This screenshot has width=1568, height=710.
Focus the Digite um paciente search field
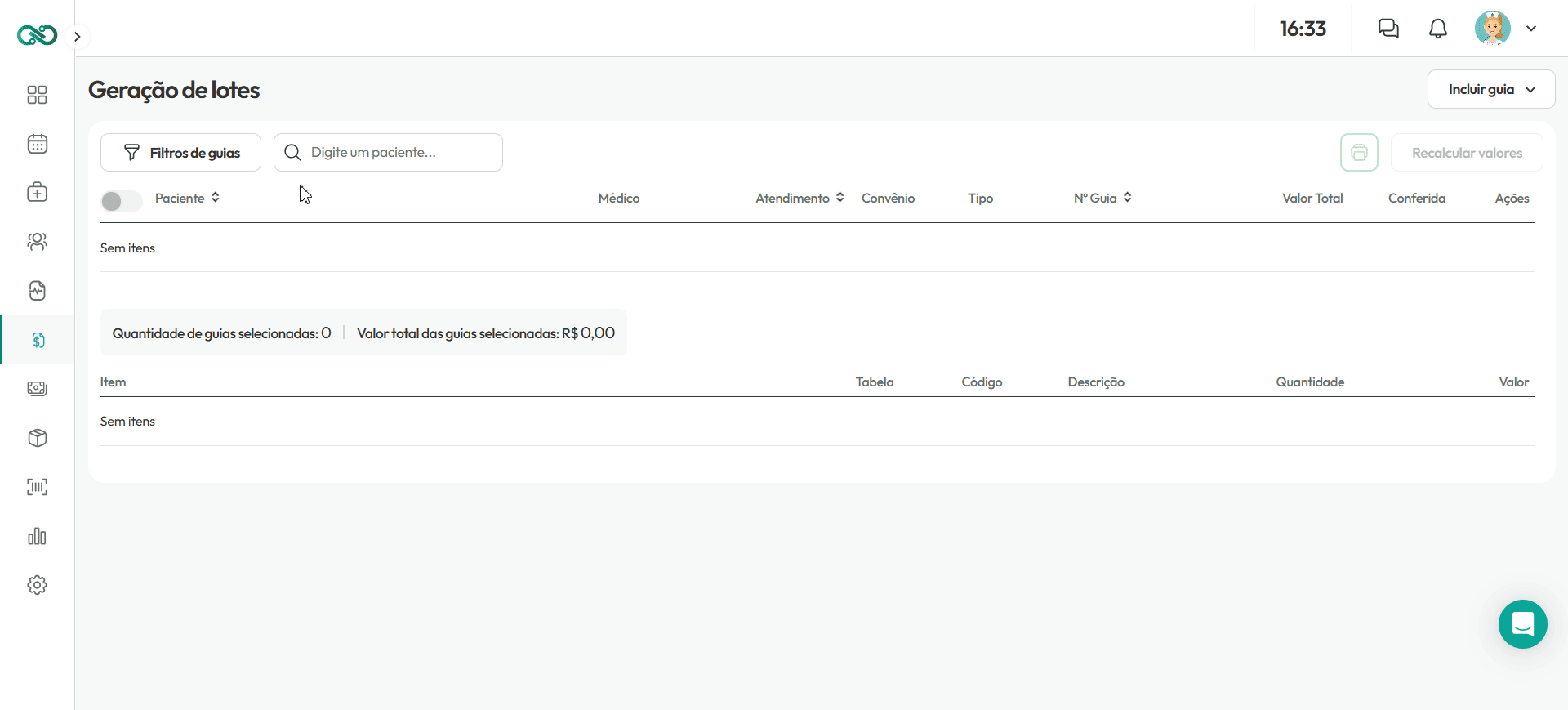(388, 153)
